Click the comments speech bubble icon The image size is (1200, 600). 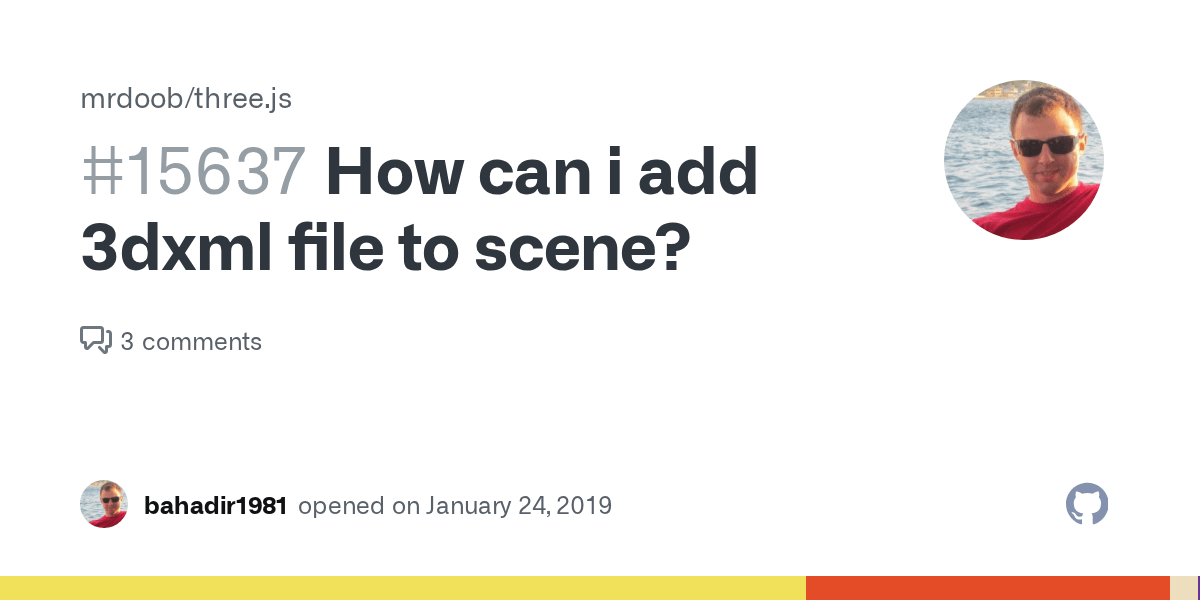coord(95,341)
